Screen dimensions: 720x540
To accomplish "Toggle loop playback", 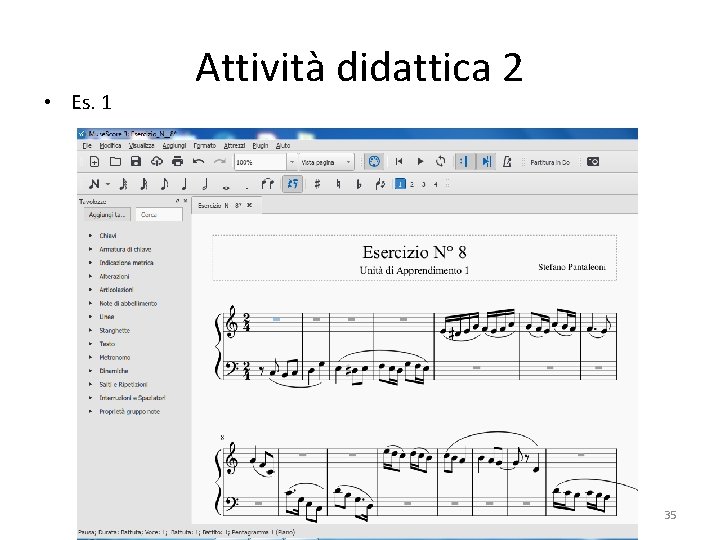I will 440,162.
